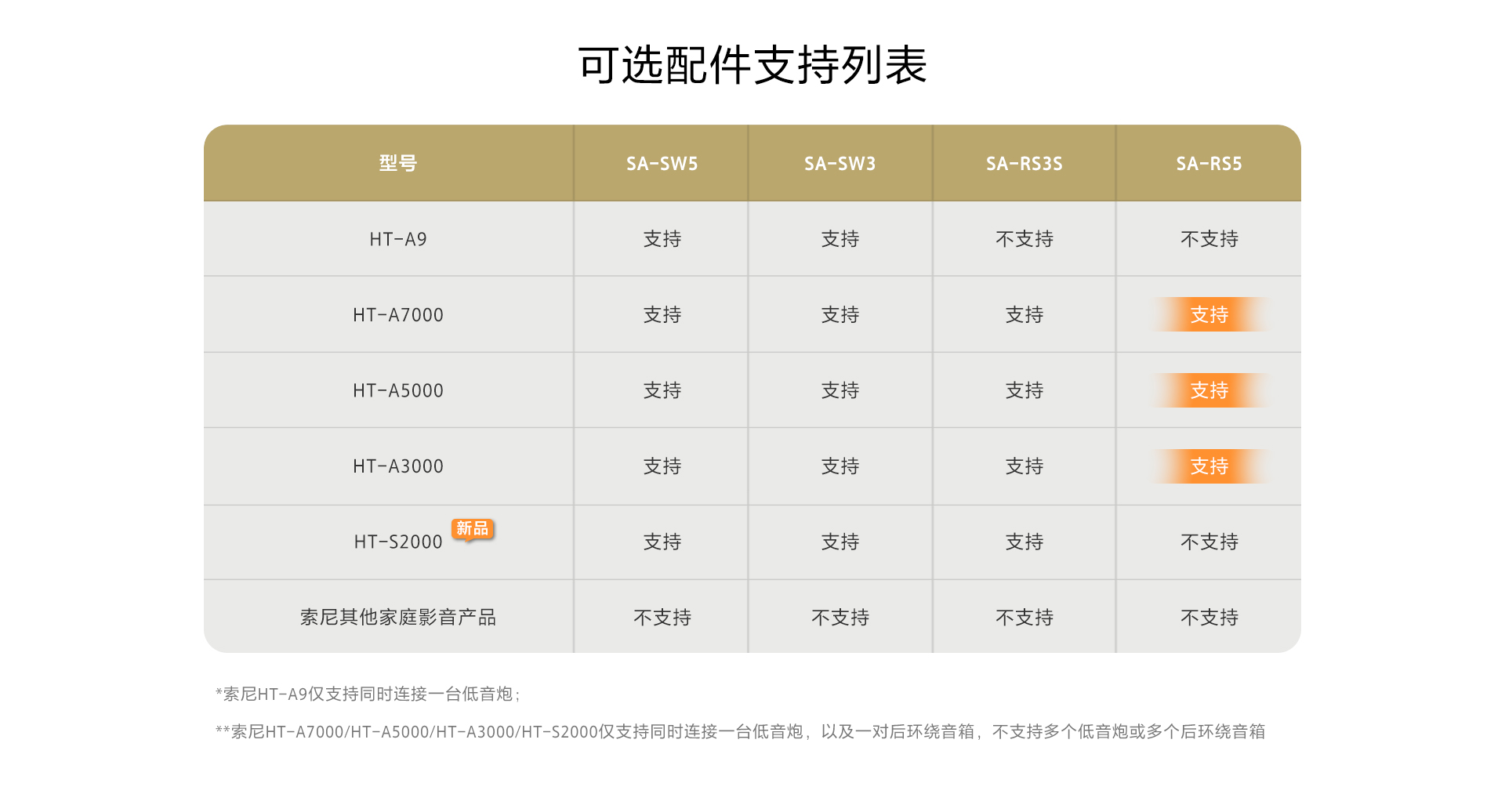Click the 索尼其他家庭影音产品 row label
Image resolution: width=1505 pixels, height=812 pixels.
[398, 618]
